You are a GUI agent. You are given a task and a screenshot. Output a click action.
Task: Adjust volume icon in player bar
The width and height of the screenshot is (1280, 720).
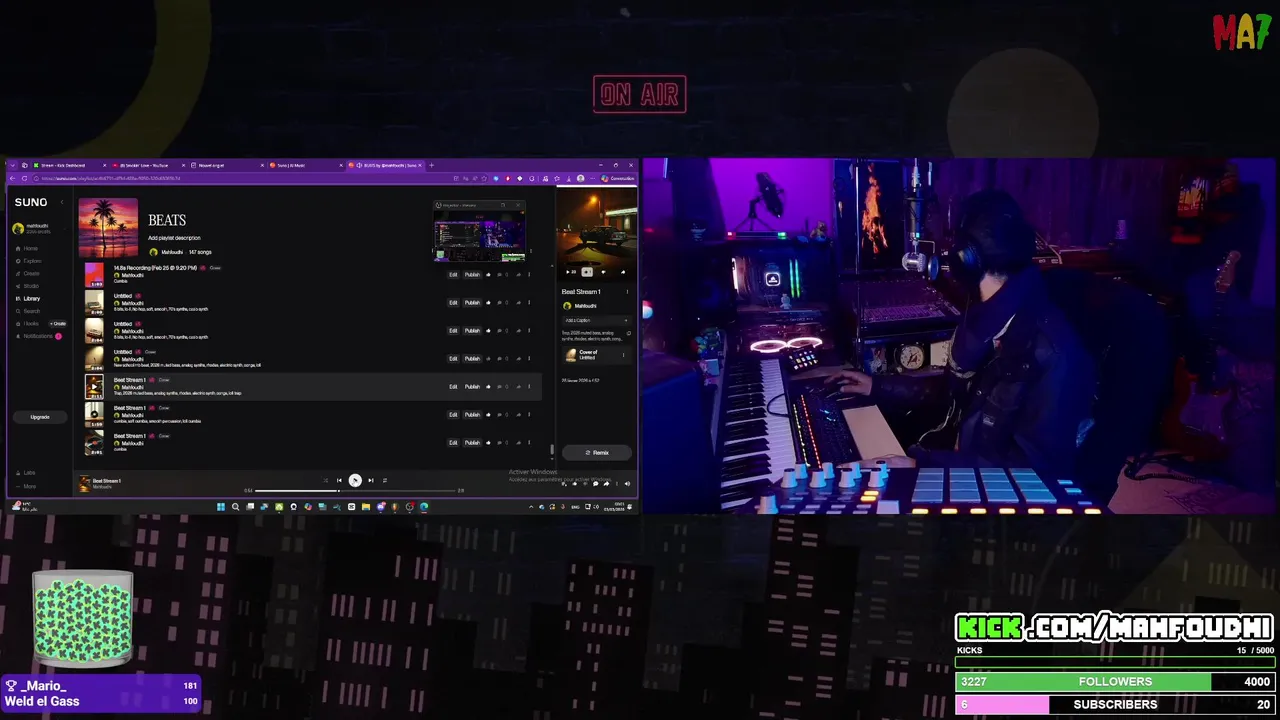627,484
